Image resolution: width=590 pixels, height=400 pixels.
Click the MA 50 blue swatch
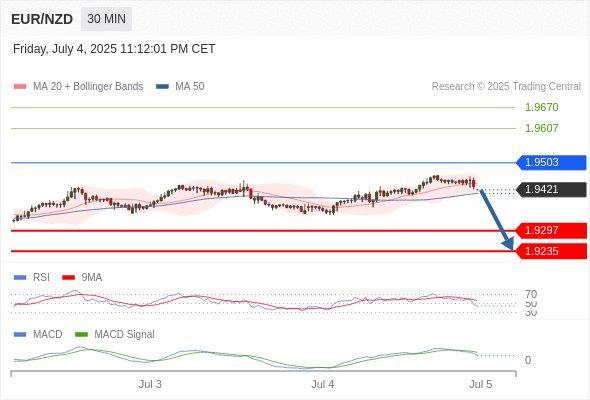(x=162, y=87)
